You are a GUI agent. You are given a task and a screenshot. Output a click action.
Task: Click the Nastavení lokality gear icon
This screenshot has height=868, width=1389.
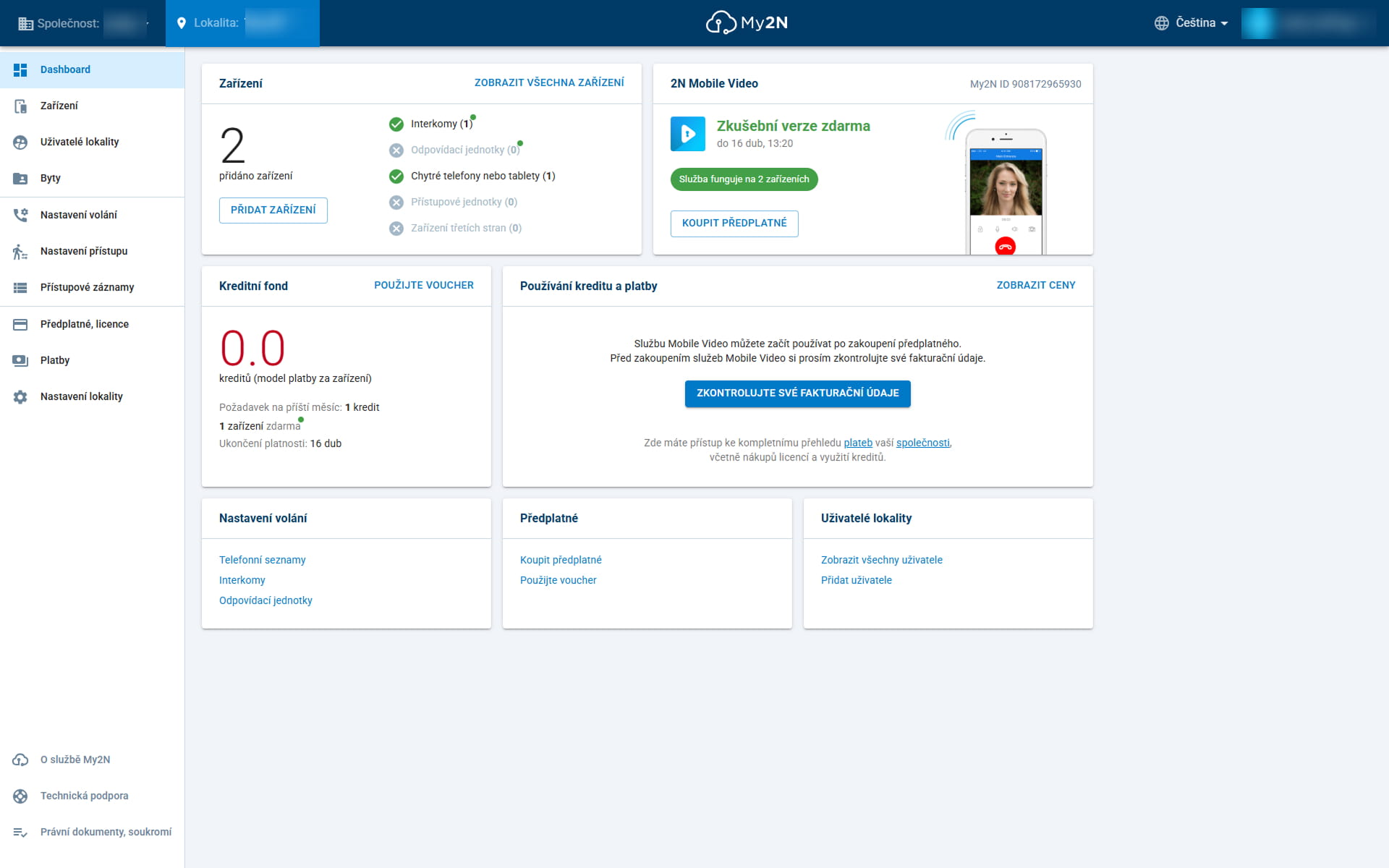pos(20,396)
